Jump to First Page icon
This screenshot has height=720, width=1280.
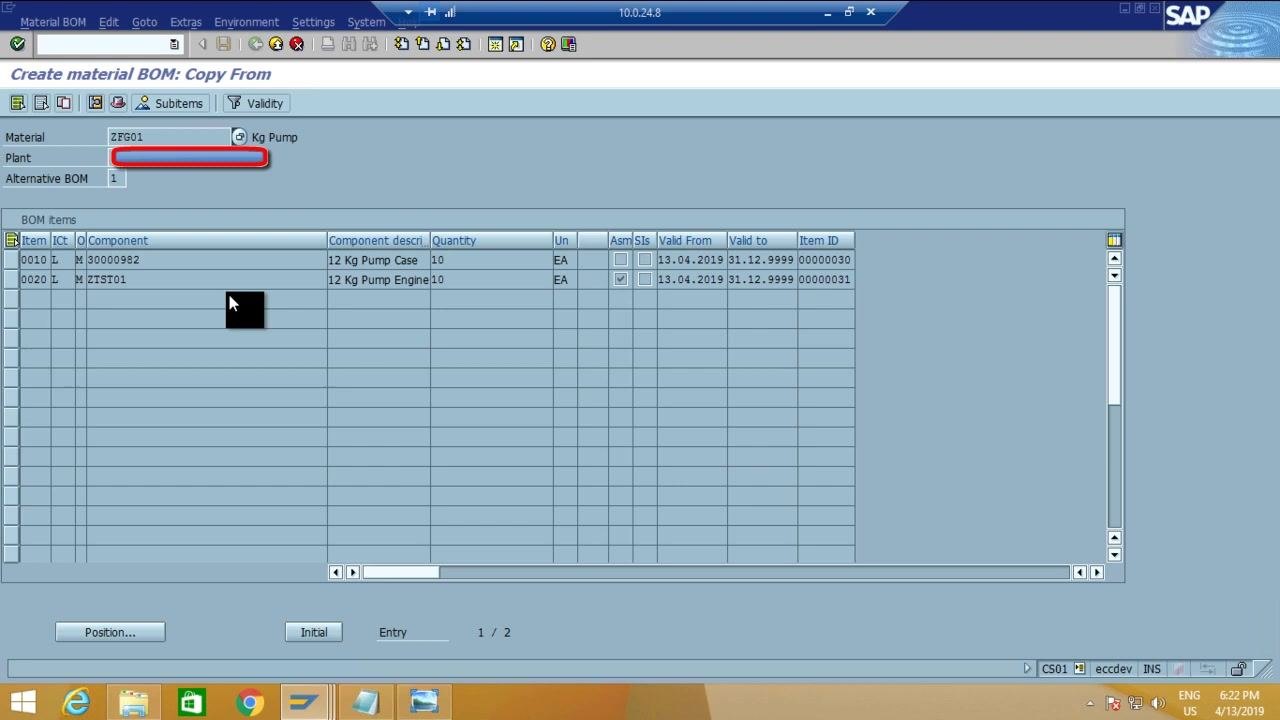[x=401, y=44]
